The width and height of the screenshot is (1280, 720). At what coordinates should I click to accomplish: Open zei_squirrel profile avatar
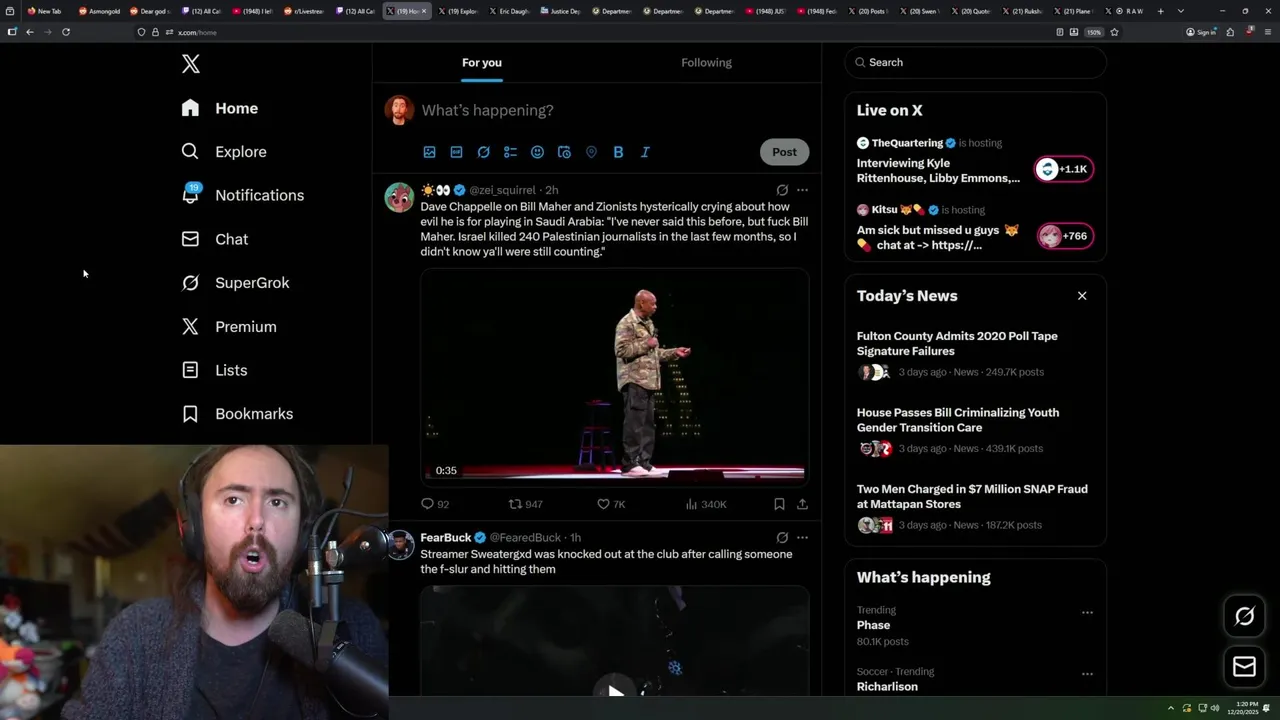click(399, 197)
